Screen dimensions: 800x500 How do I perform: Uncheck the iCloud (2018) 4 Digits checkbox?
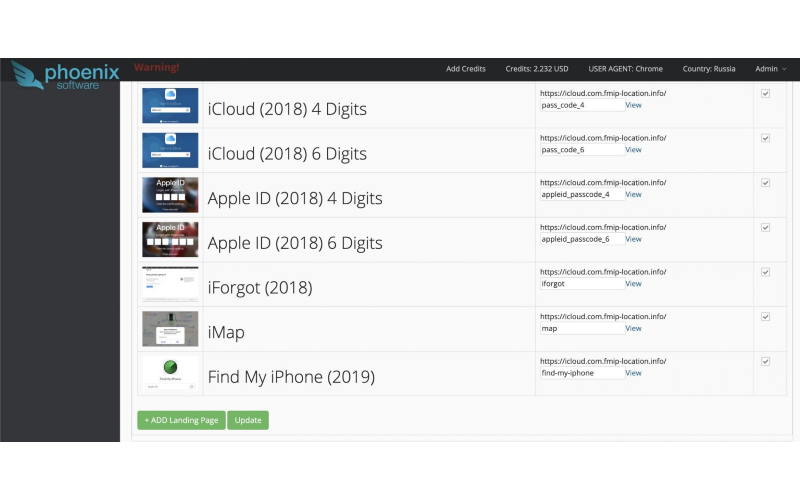click(765, 93)
